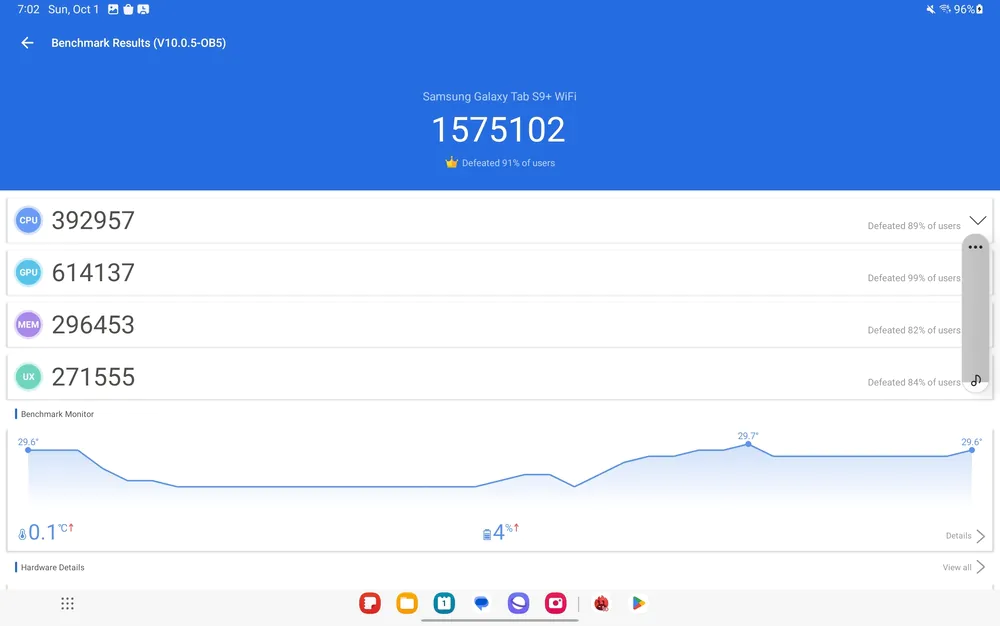Launch Samsung Internet browser from dock

click(x=518, y=603)
